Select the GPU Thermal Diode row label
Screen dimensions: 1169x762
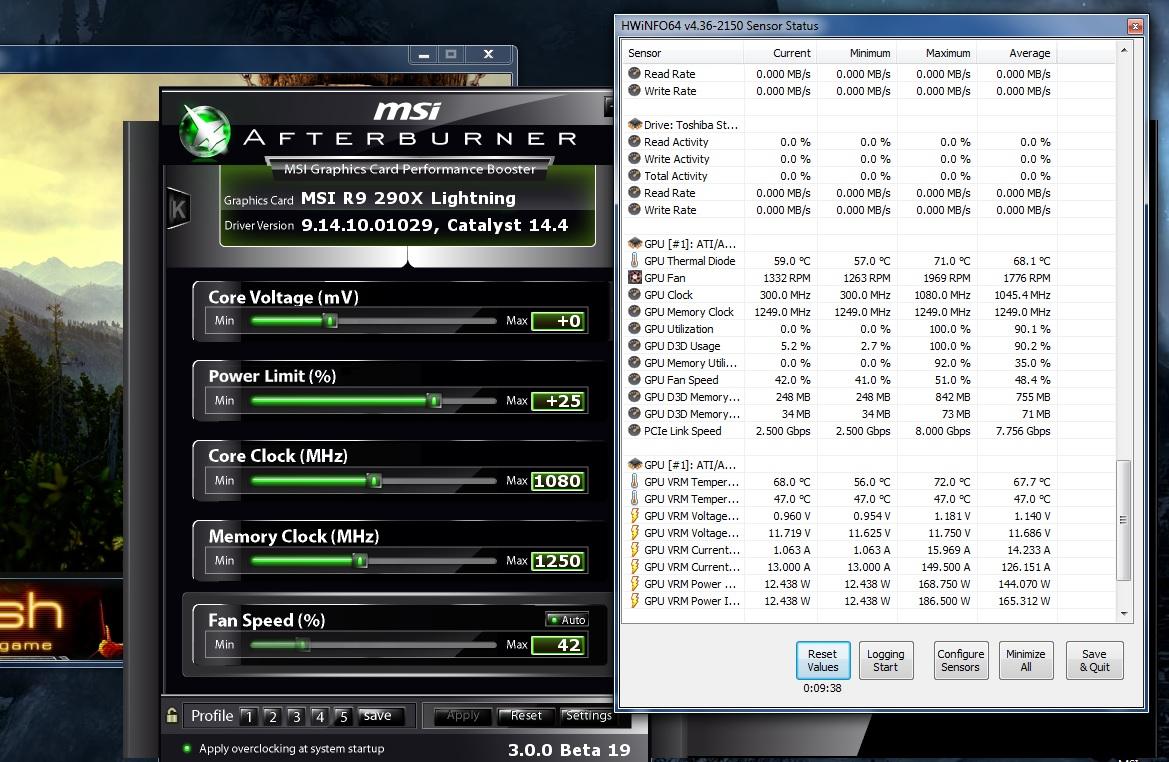click(x=690, y=261)
